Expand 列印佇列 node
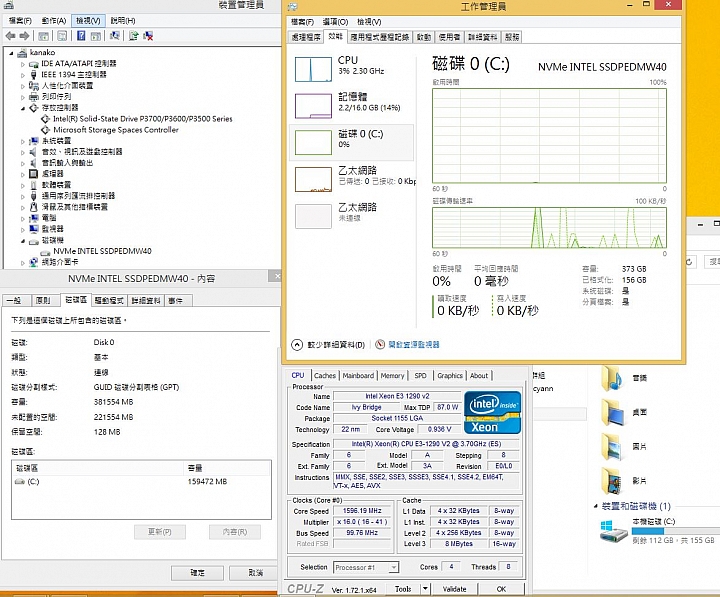Viewport: 720px width, 597px height. (x=22, y=97)
